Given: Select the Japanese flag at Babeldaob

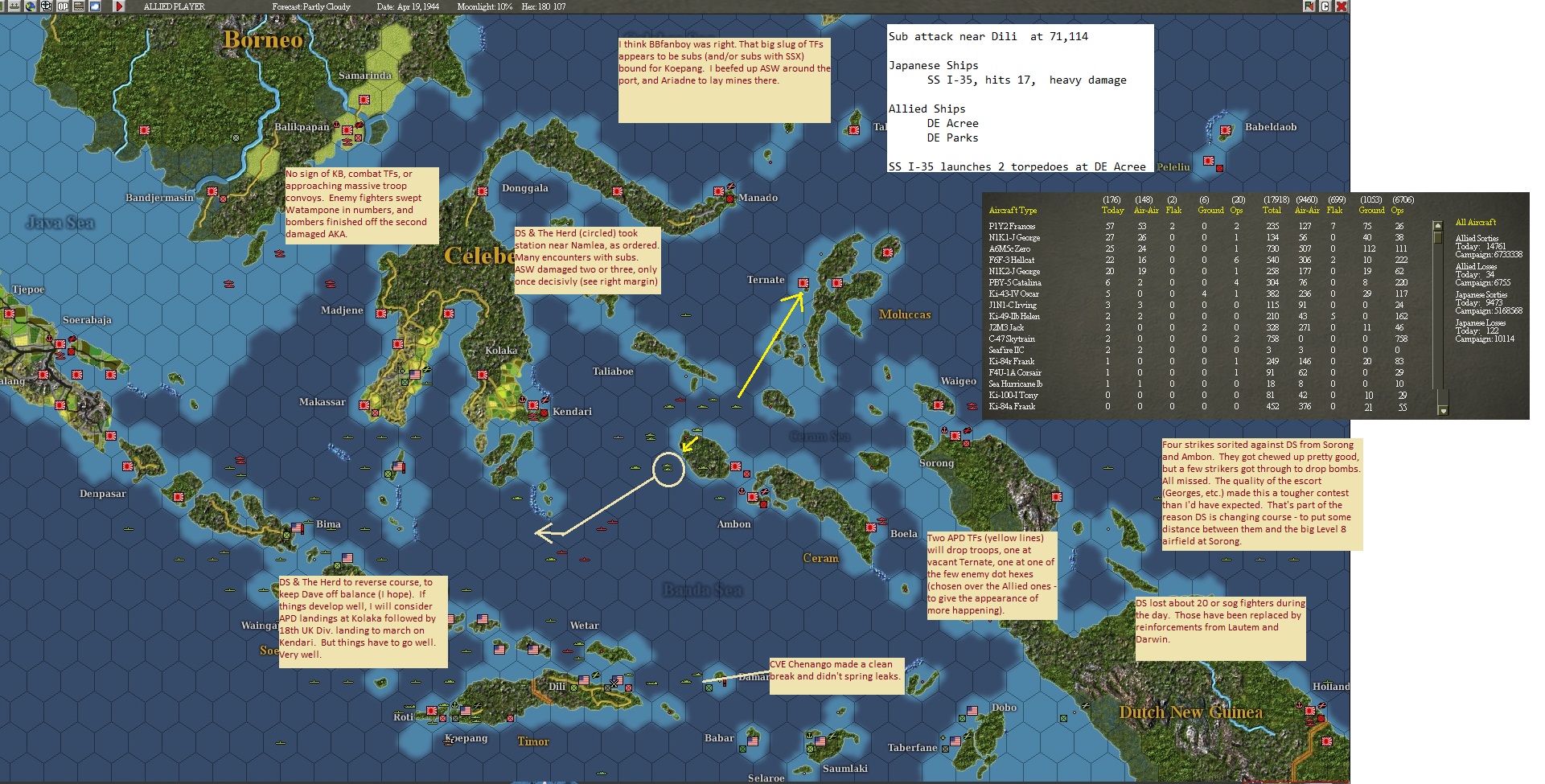Looking at the screenshot, I should click(1226, 130).
